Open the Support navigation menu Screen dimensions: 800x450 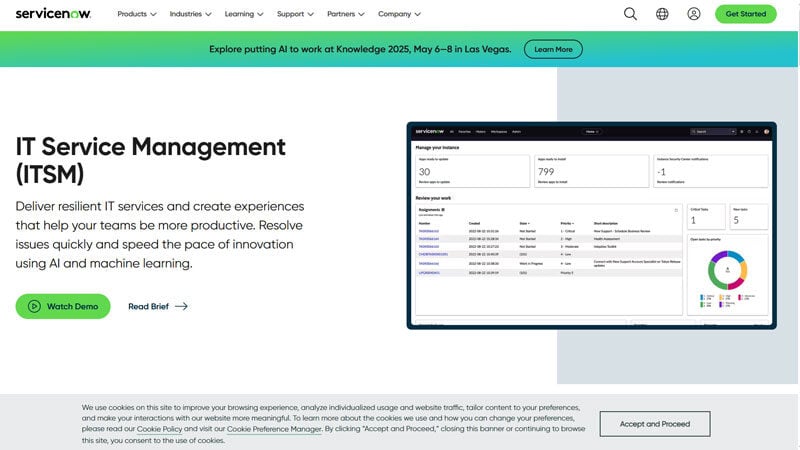295,15
